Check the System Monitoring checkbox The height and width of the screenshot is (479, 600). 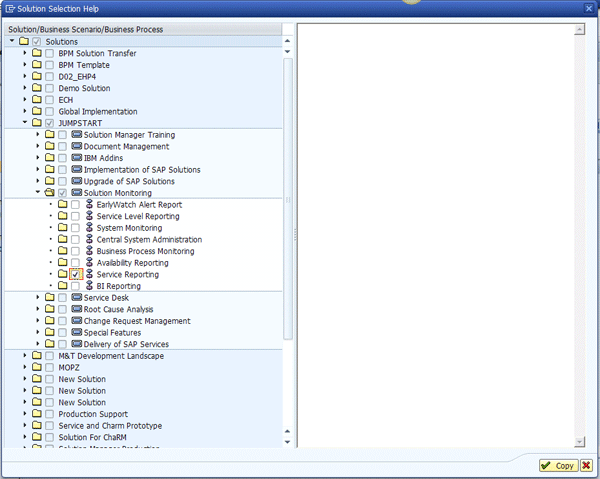[x=75, y=228]
